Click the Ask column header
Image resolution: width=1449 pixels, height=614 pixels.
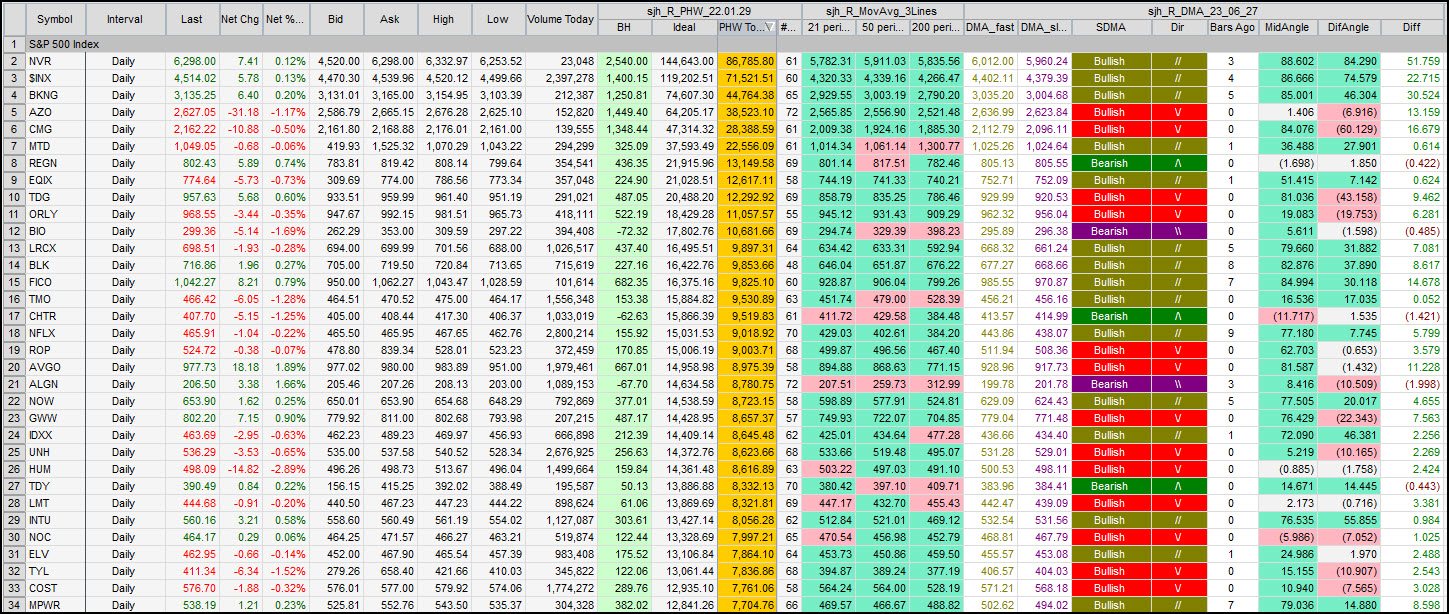pyautogui.click(x=390, y=19)
